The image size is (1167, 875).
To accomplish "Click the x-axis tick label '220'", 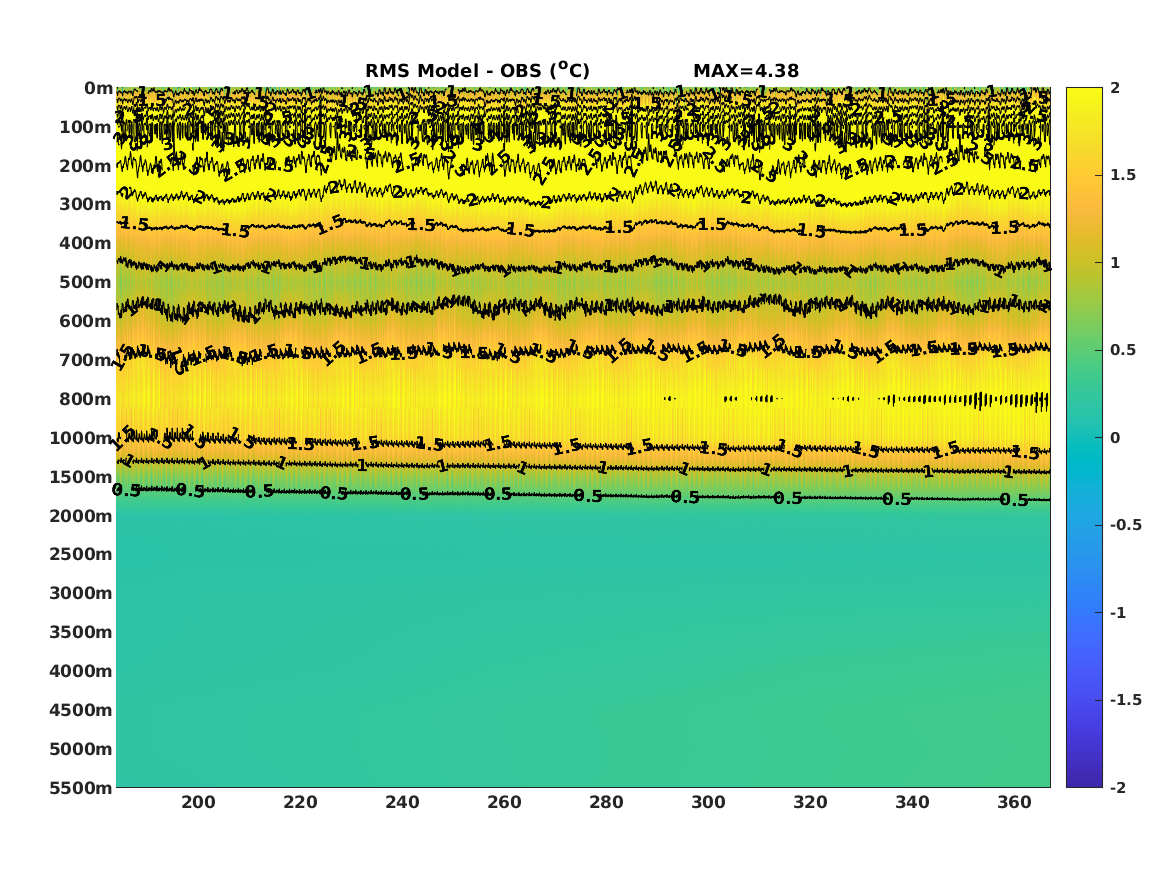I will (x=301, y=802).
